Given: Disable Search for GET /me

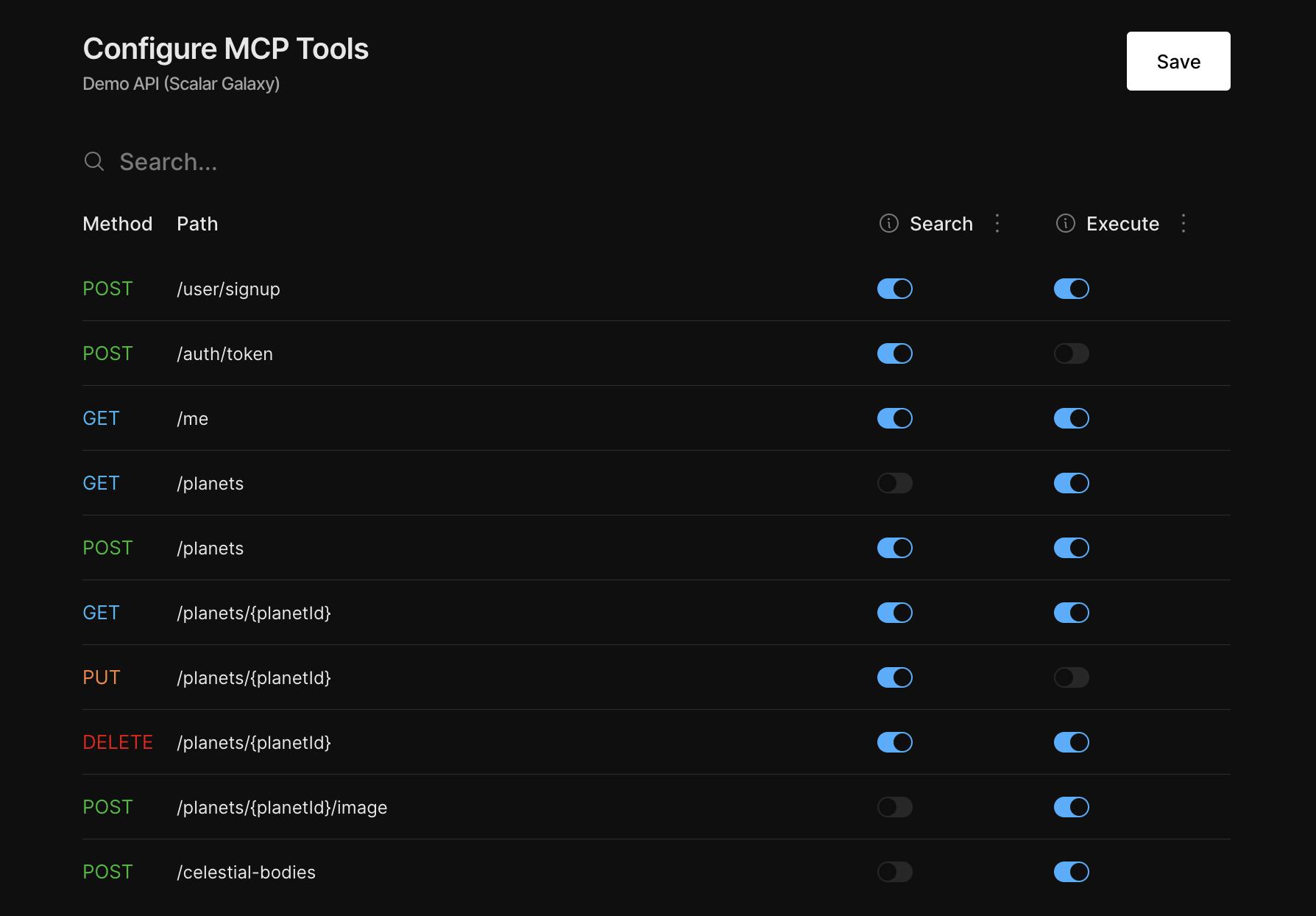Looking at the screenshot, I should tap(894, 418).
